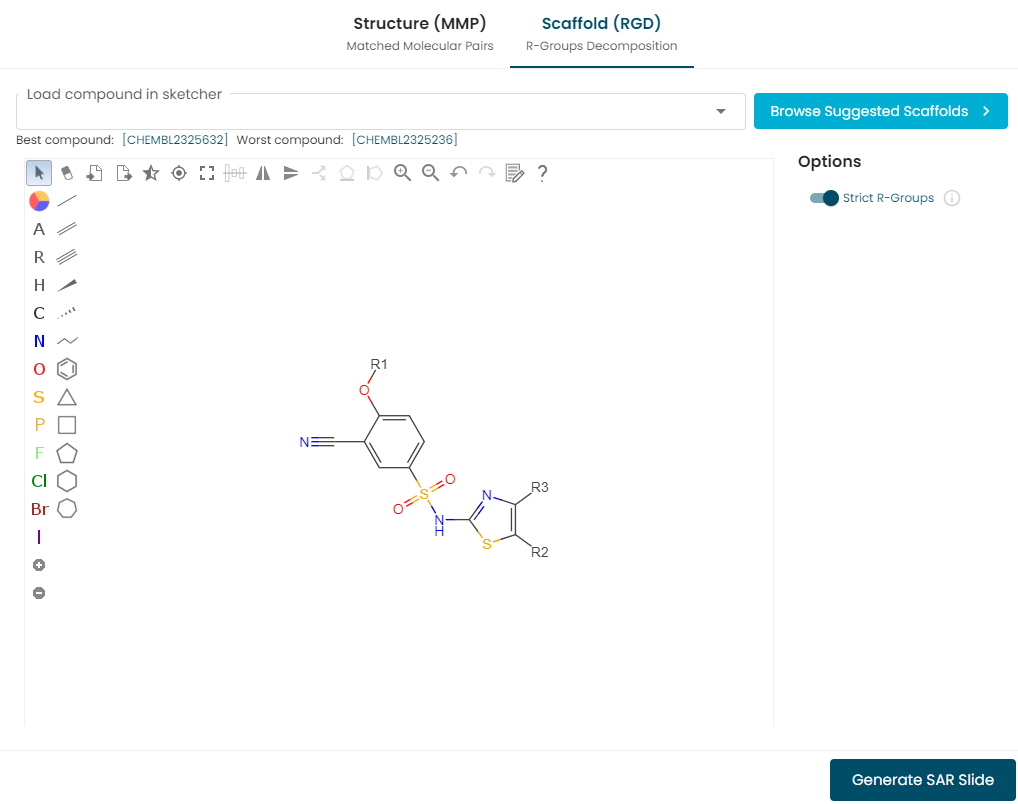
Task: Choose the cyclopentane ring tool
Action: point(67,453)
